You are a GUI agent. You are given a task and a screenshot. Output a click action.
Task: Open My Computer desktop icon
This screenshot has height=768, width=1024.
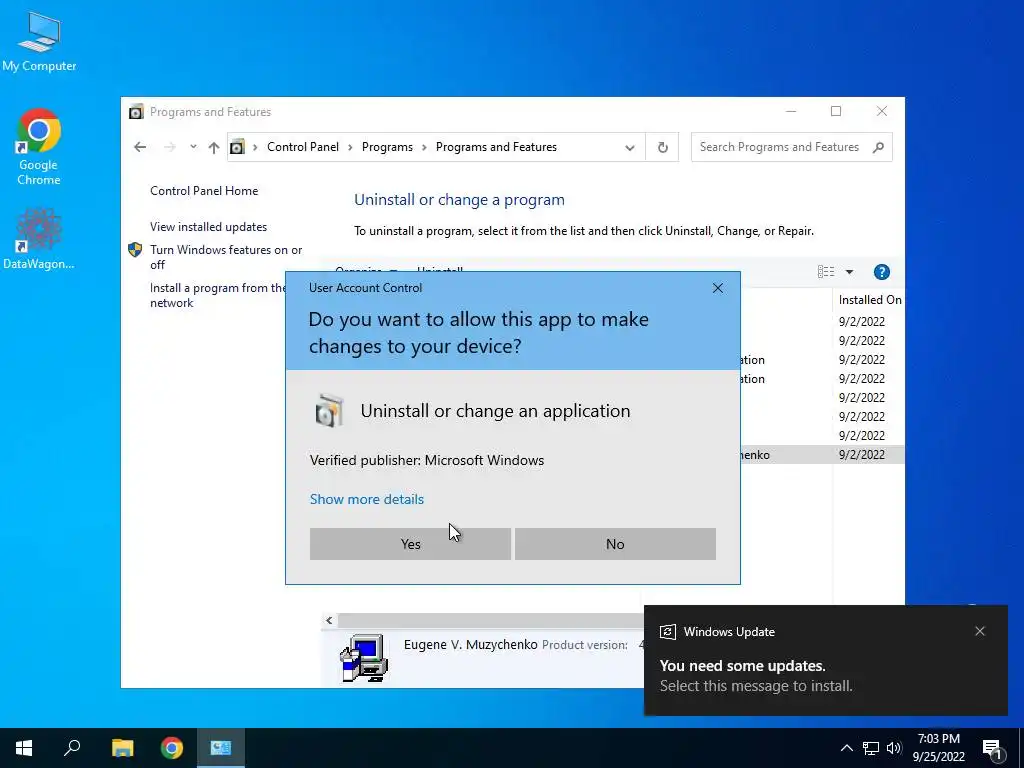pyautogui.click(x=39, y=41)
